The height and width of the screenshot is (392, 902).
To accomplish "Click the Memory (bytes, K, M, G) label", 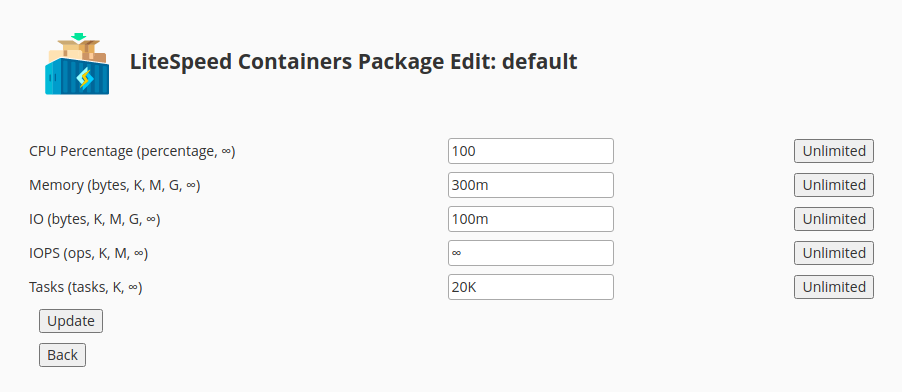I will (x=114, y=185).
